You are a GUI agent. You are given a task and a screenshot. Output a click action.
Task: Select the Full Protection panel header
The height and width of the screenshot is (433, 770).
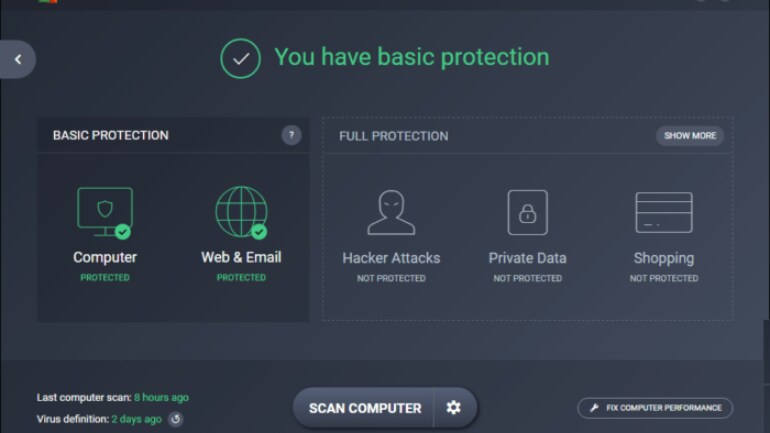pos(528,136)
